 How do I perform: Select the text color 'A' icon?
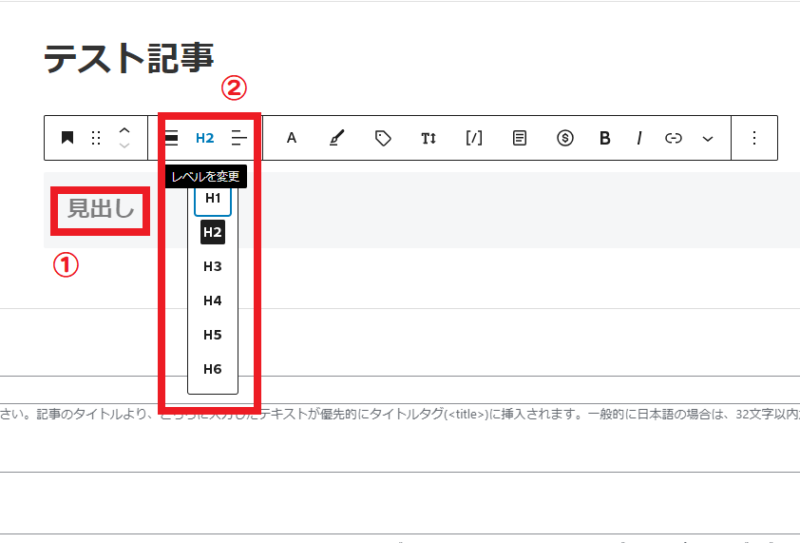[x=292, y=138]
